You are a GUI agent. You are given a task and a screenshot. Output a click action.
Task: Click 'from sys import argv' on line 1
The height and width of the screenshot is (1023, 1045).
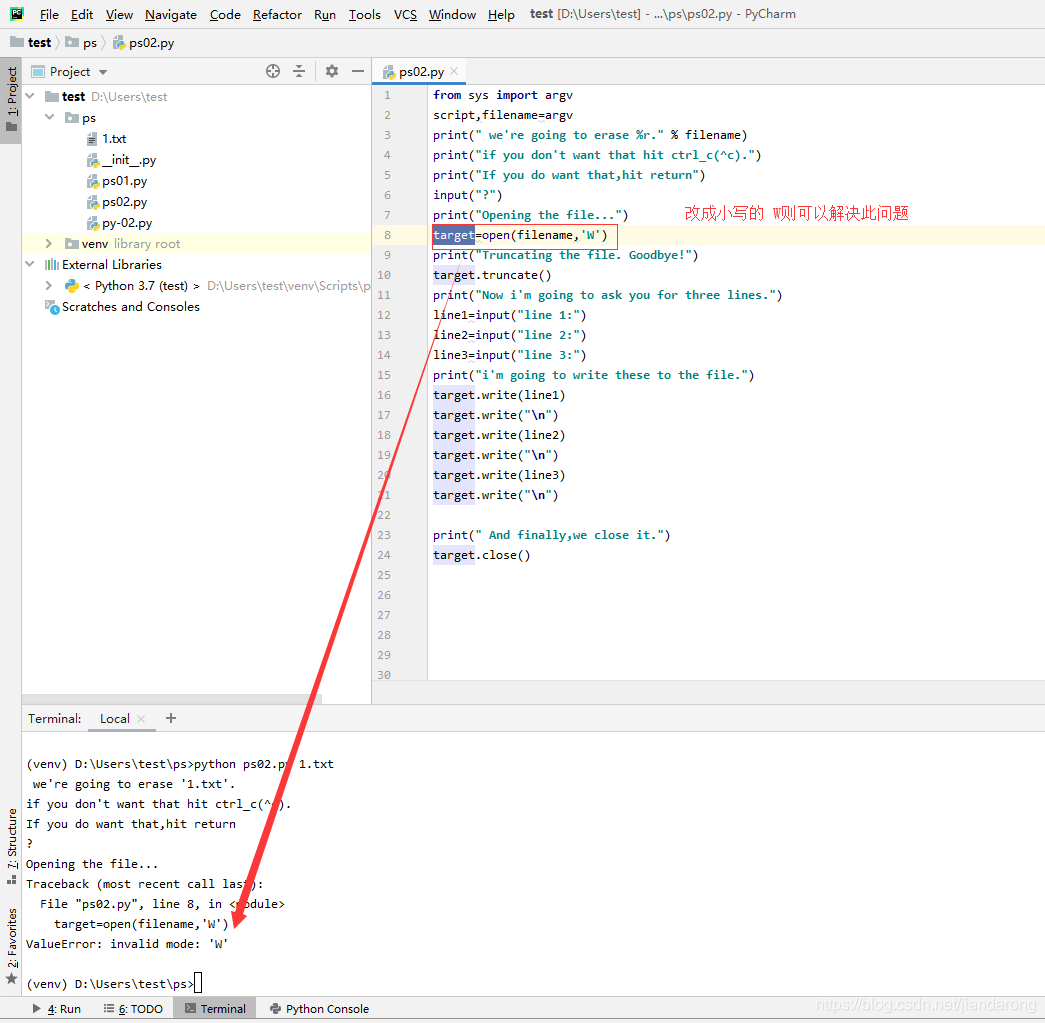click(x=503, y=95)
